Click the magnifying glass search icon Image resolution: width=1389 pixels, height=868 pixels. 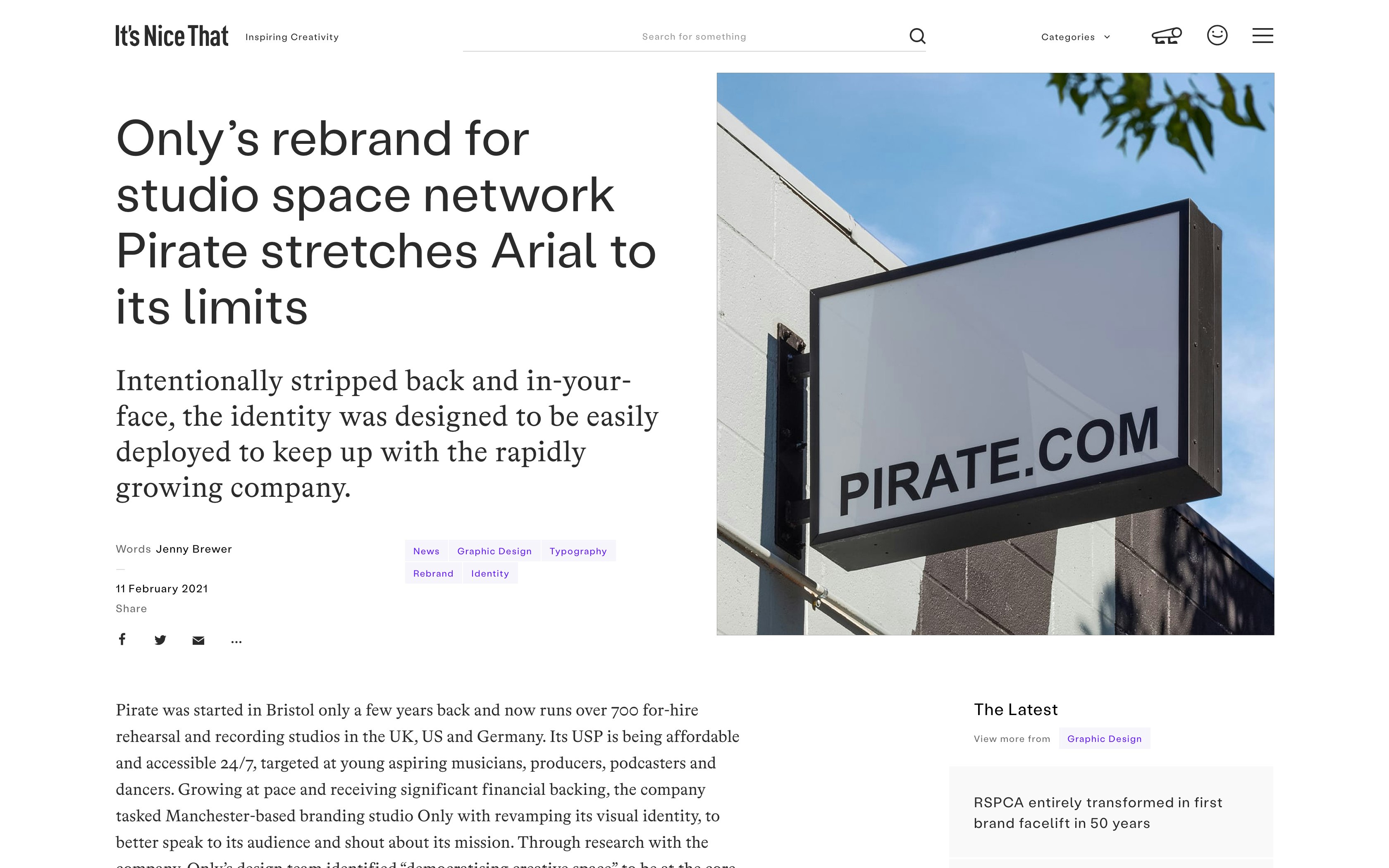pyautogui.click(x=917, y=36)
